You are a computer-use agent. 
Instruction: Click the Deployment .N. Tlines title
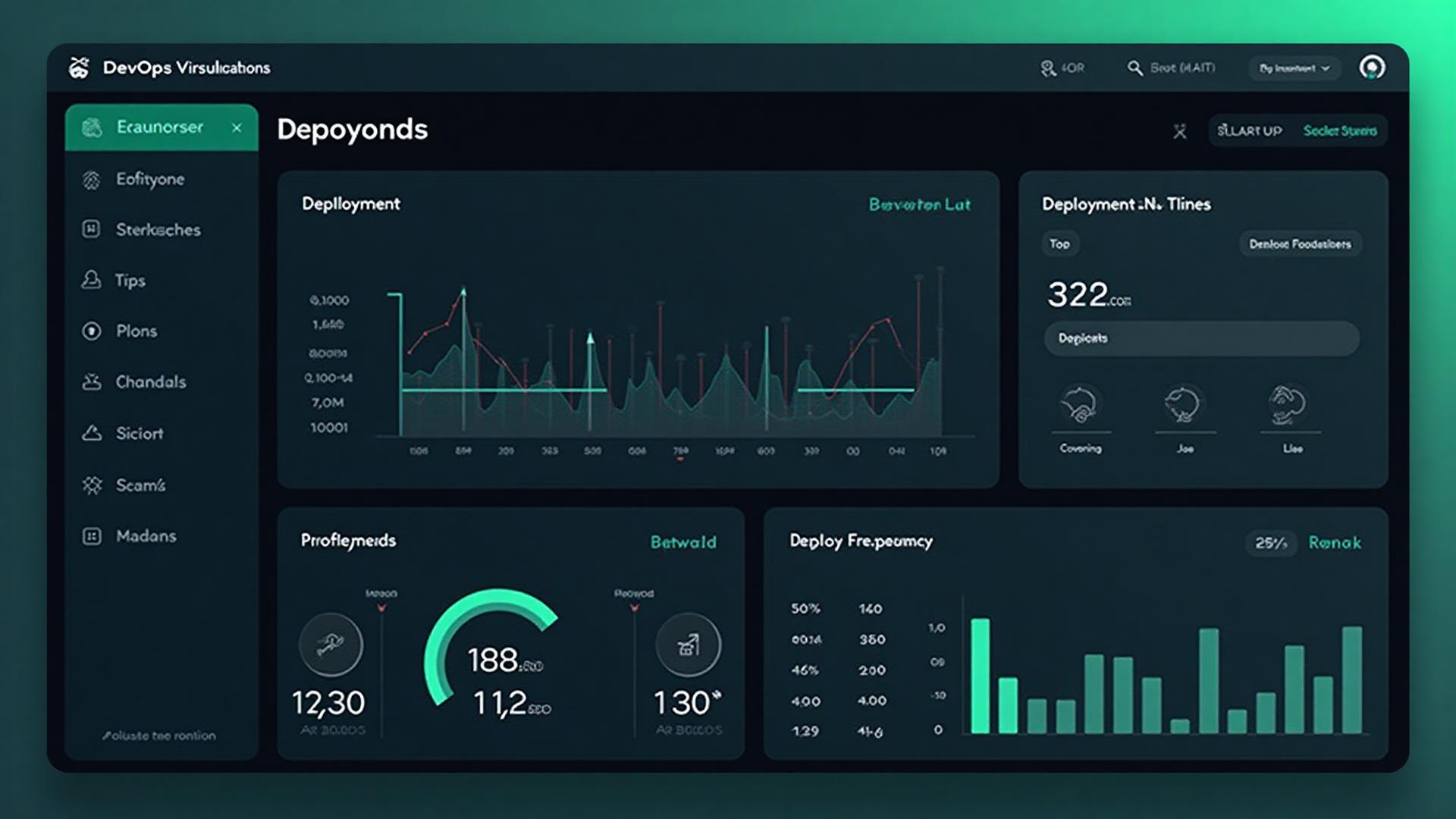1126,205
